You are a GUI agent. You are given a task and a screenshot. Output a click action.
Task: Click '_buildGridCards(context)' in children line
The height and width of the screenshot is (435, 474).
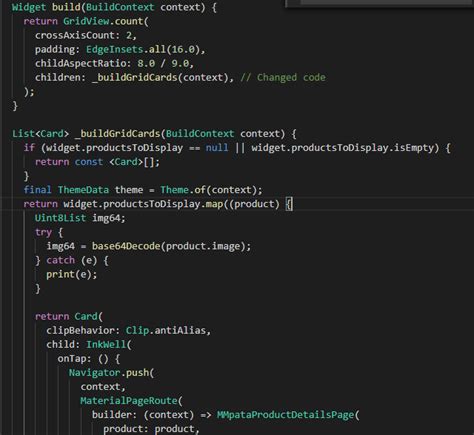point(160,77)
